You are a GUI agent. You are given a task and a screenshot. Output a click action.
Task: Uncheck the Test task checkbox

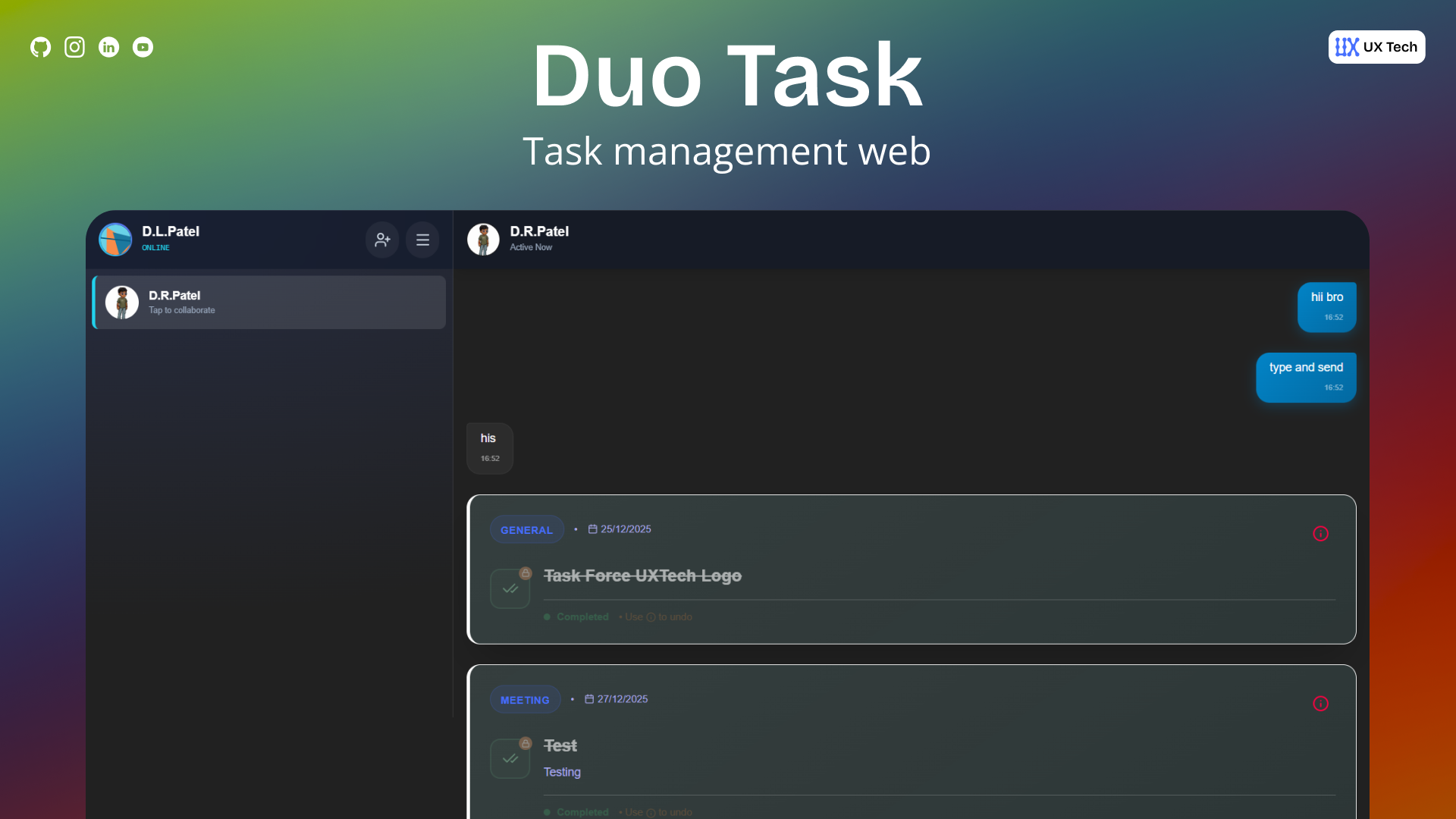510,759
